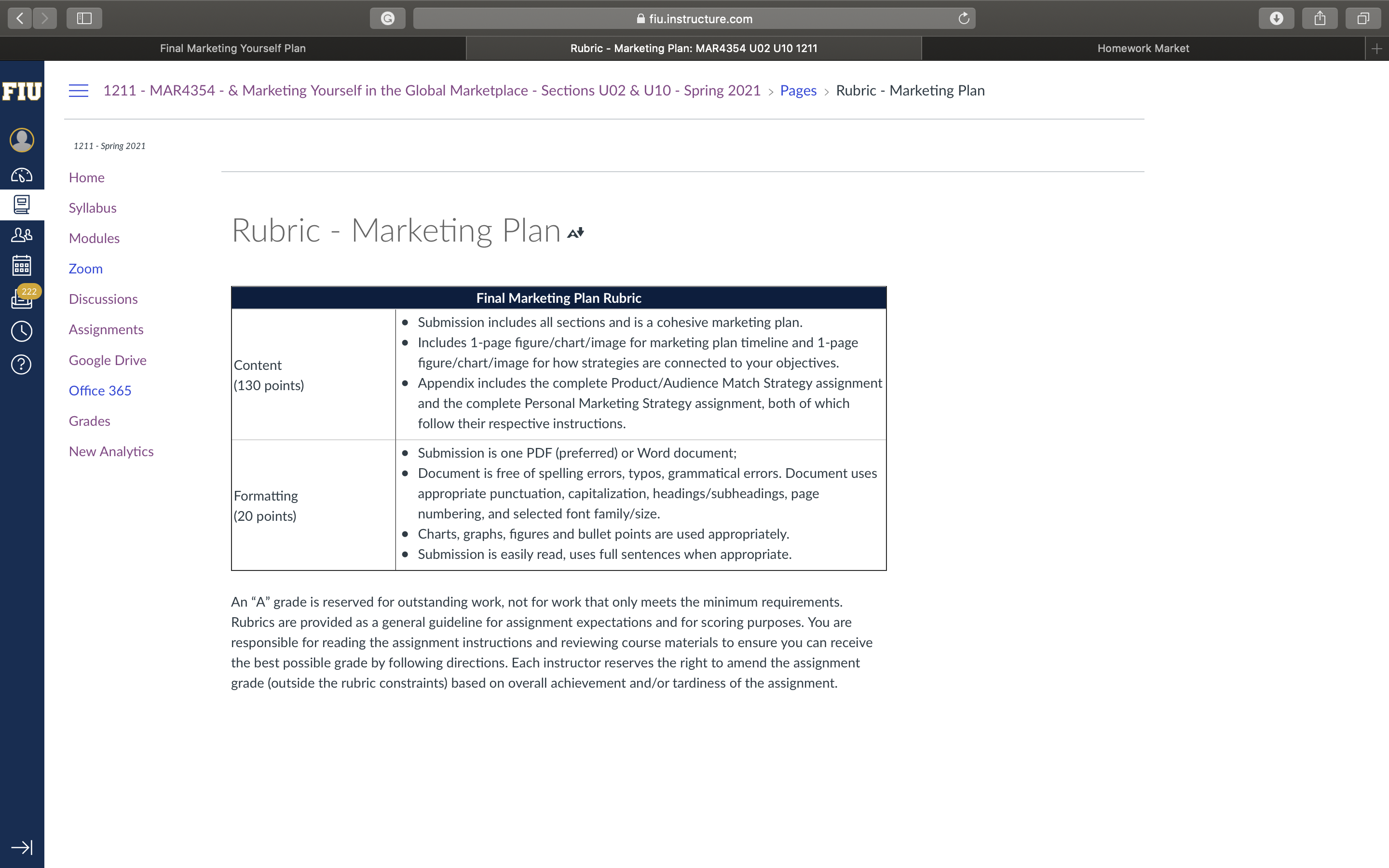This screenshot has width=1389, height=868.
Task: Show the Safari sidebar
Action: tap(84, 18)
